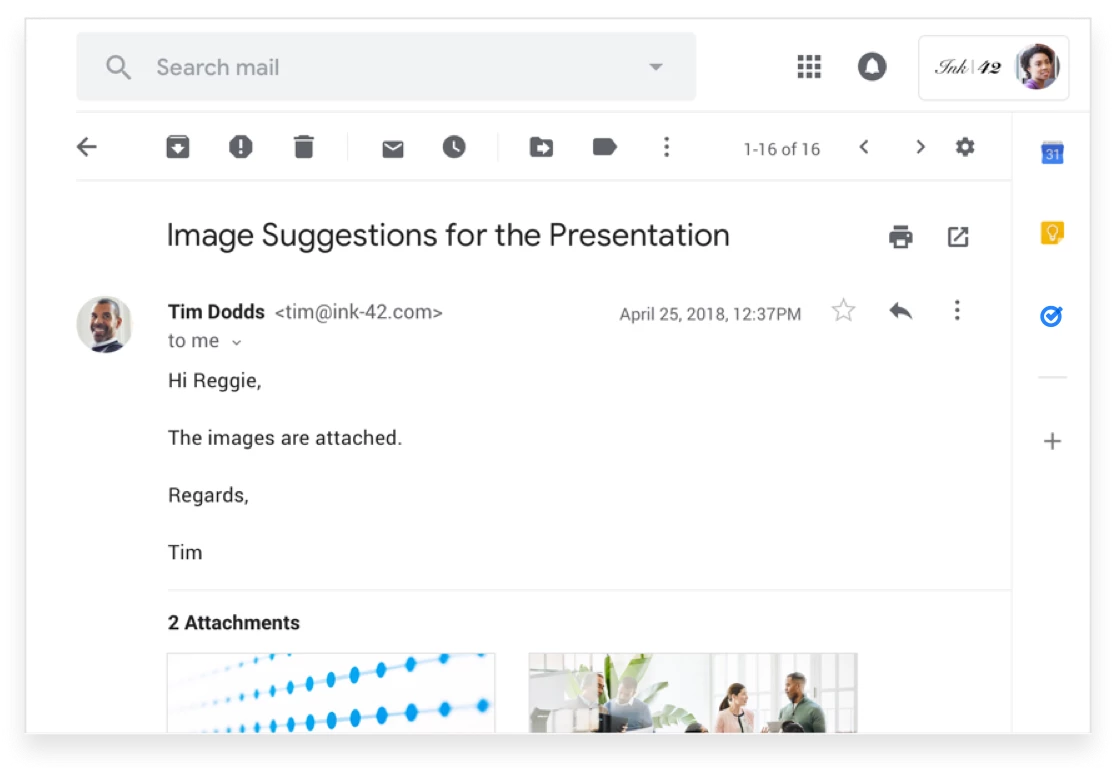Open the Google apps grid launcher
This screenshot has height=780, width=1116.
click(808, 67)
